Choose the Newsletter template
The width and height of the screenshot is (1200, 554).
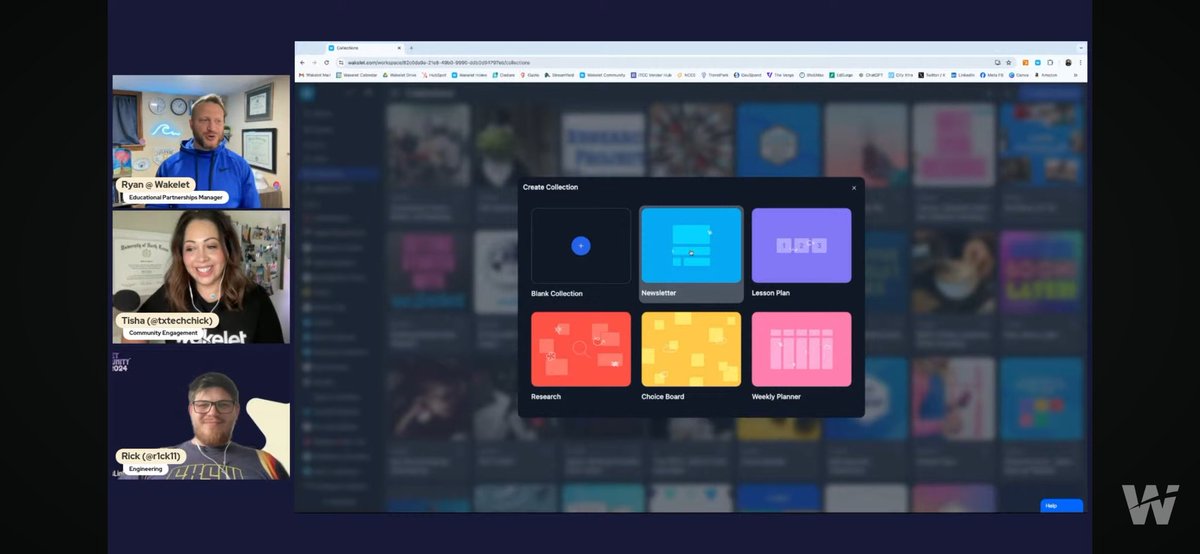(x=692, y=252)
